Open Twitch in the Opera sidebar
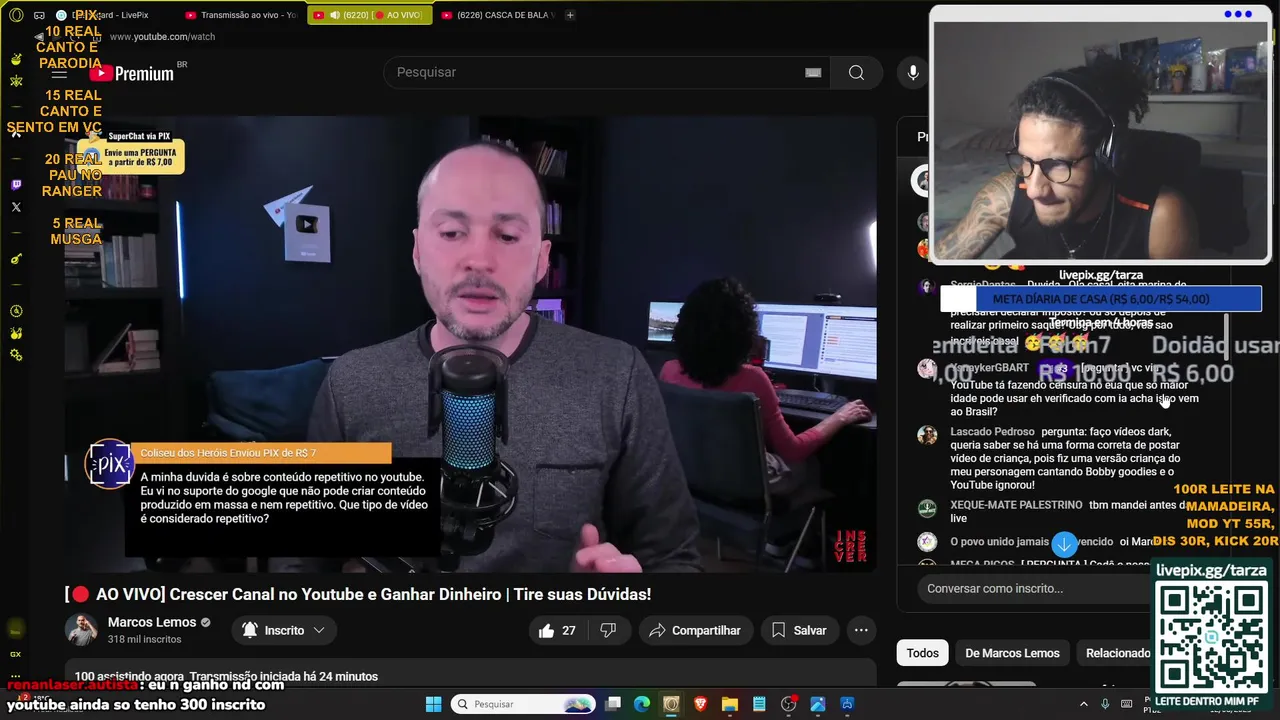The height and width of the screenshot is (720, 1280). tap(16, 185)
